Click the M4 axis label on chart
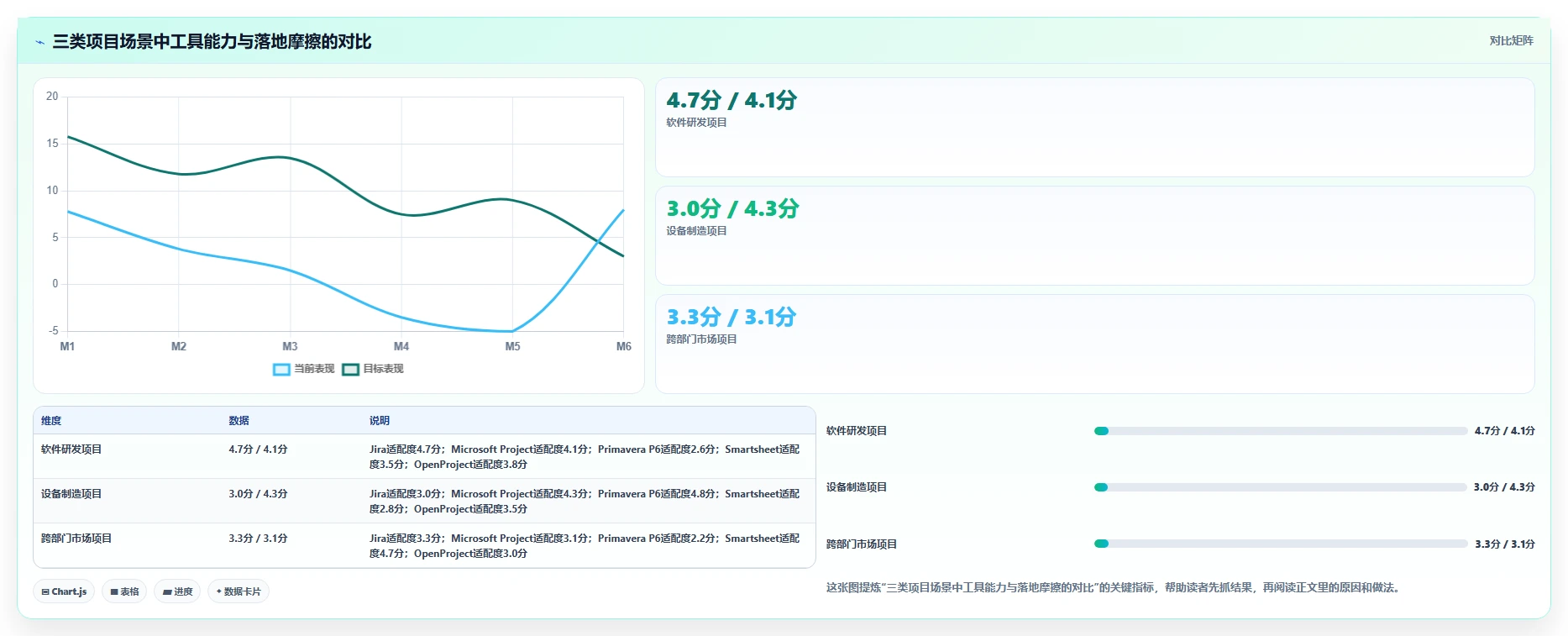This screenshot has width=1568, height=636. click(x=401, y=346)
